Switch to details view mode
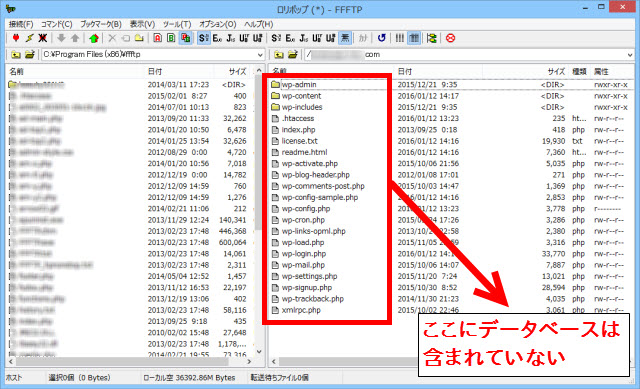This screenshot has height=389, width=640. point(414,38)
